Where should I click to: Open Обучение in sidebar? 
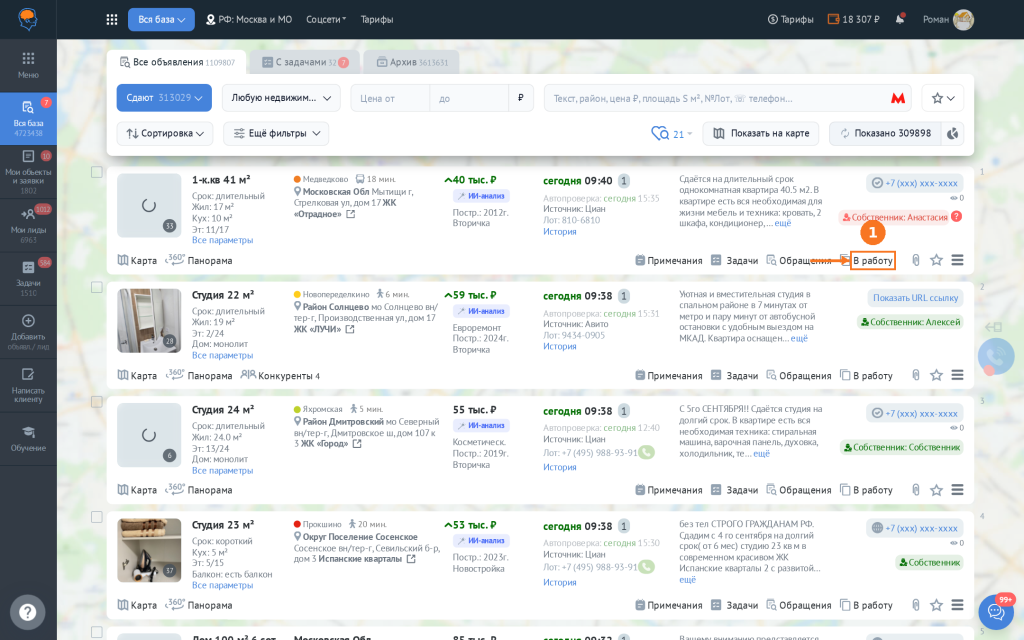click(28, 439)
